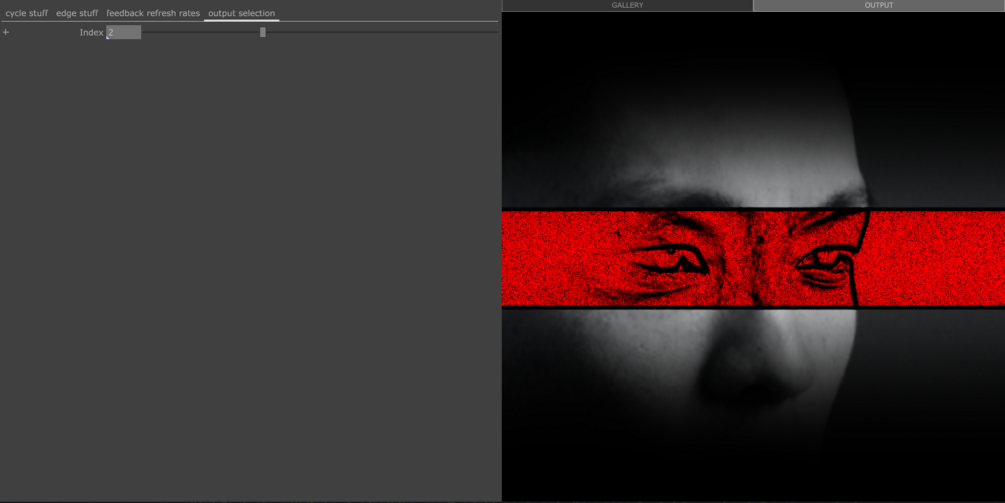Image resolution: width=1005 pixels, height=503 pixels.
Task: Show the GALLERY view tab
Action: [627, 5]
